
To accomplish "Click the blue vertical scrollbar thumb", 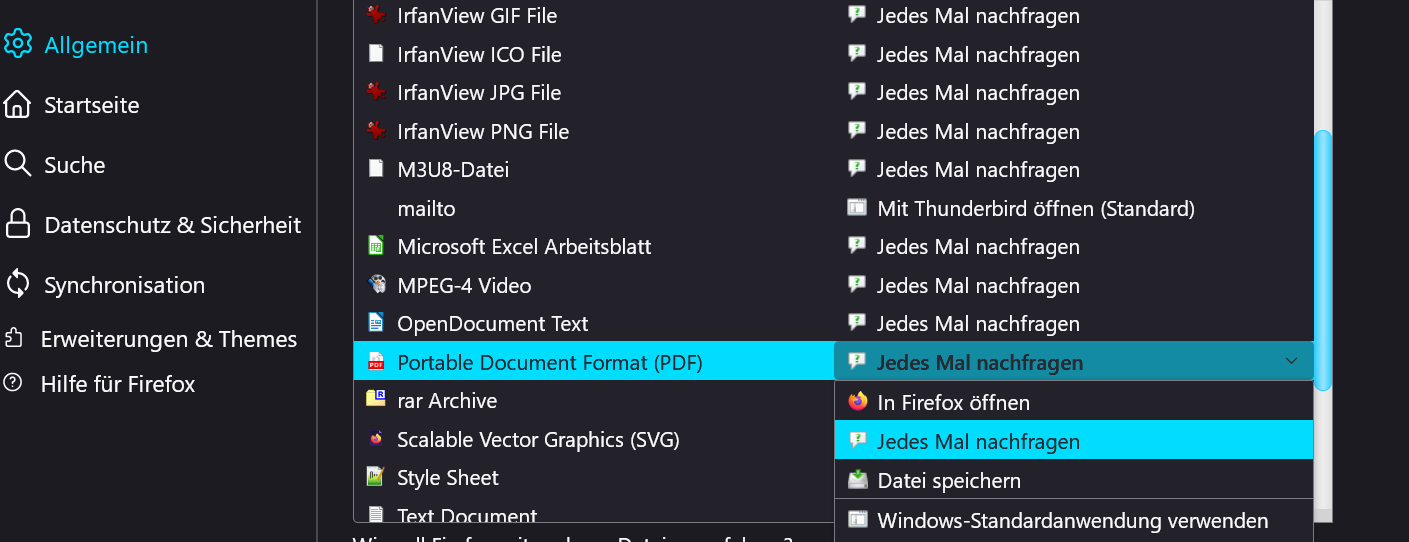I will [1323, 260].
